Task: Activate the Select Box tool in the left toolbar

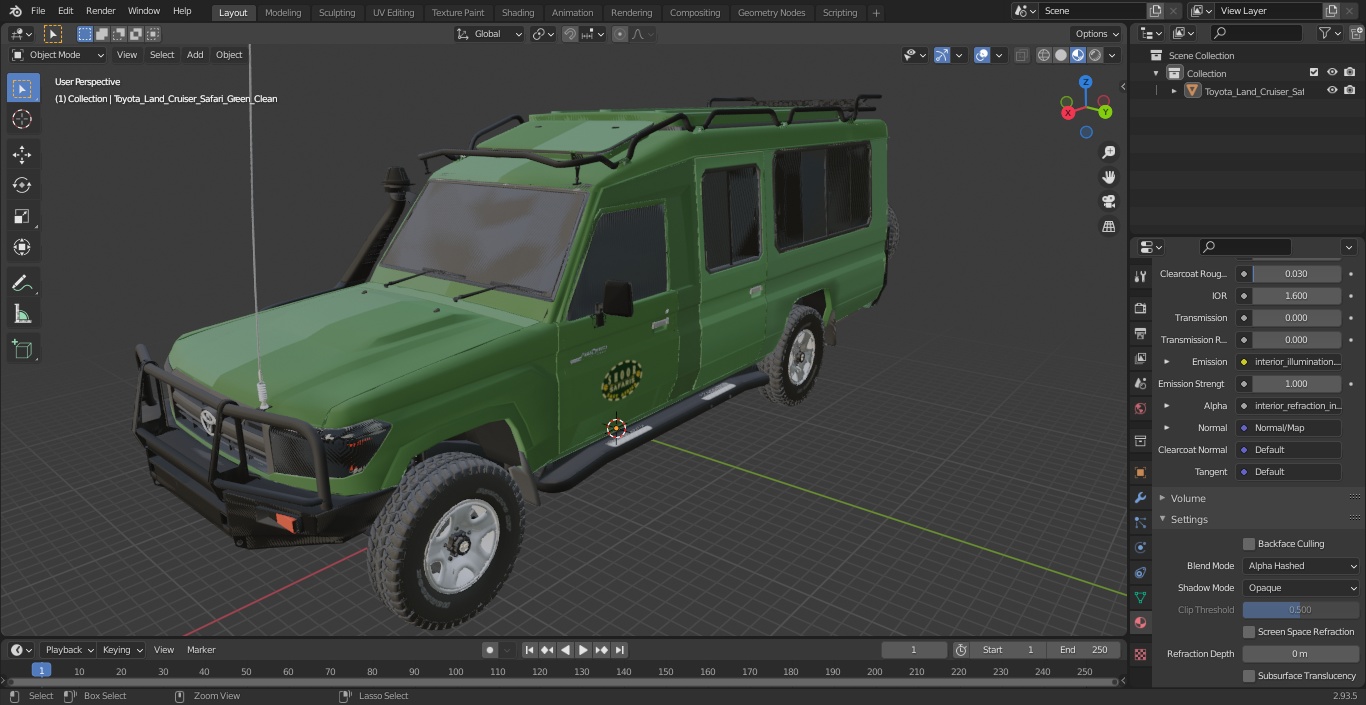Action: pyautogui.click(x=22, y=88)
